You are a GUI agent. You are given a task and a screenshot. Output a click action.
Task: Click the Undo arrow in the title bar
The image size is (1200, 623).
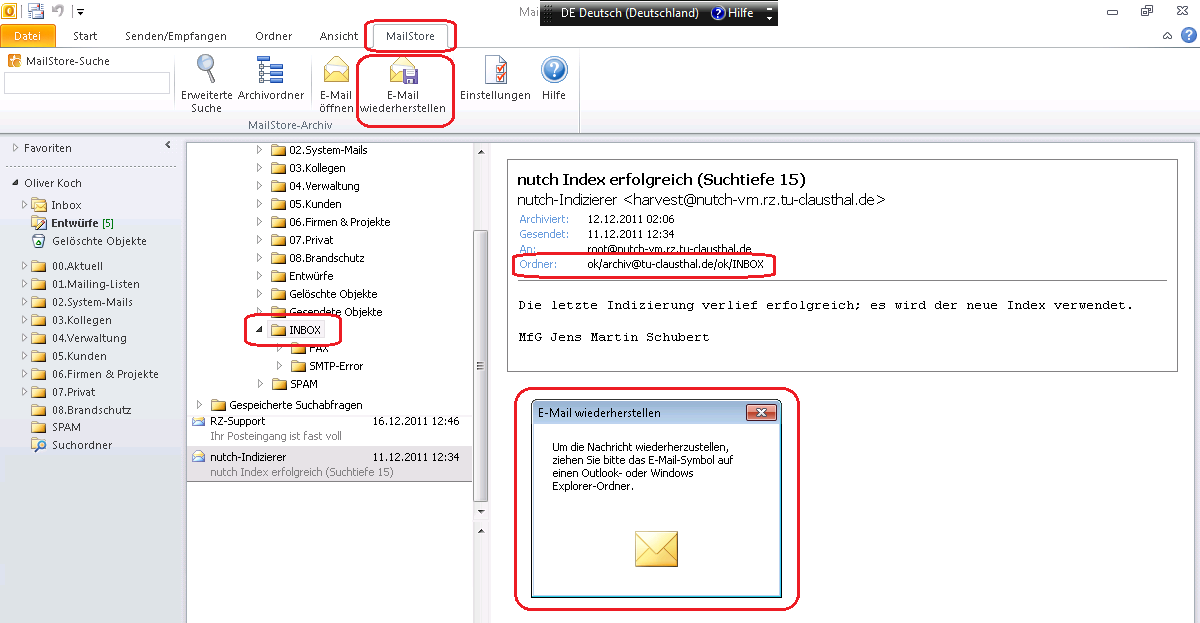[57, 11]
